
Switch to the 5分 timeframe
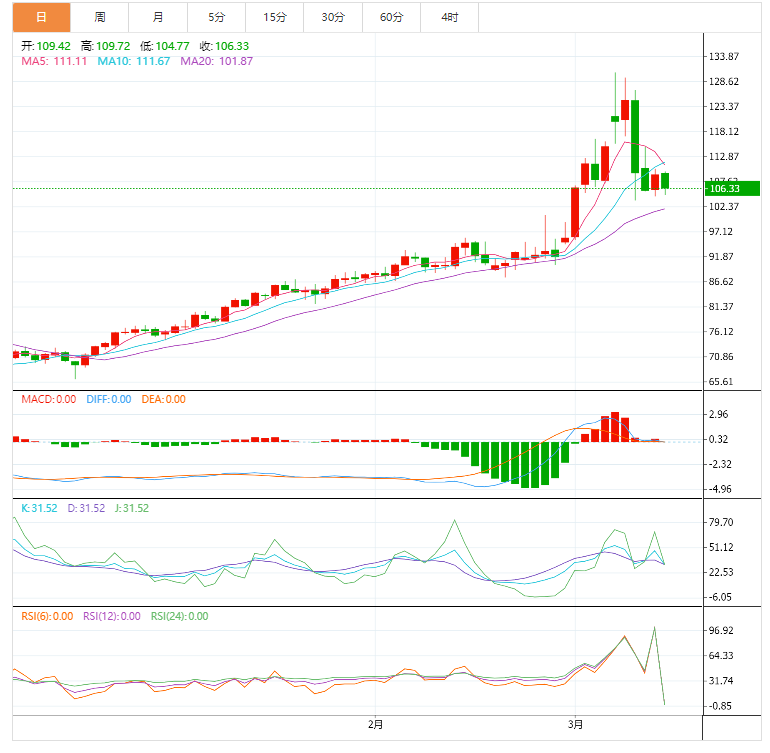point(217,17)
